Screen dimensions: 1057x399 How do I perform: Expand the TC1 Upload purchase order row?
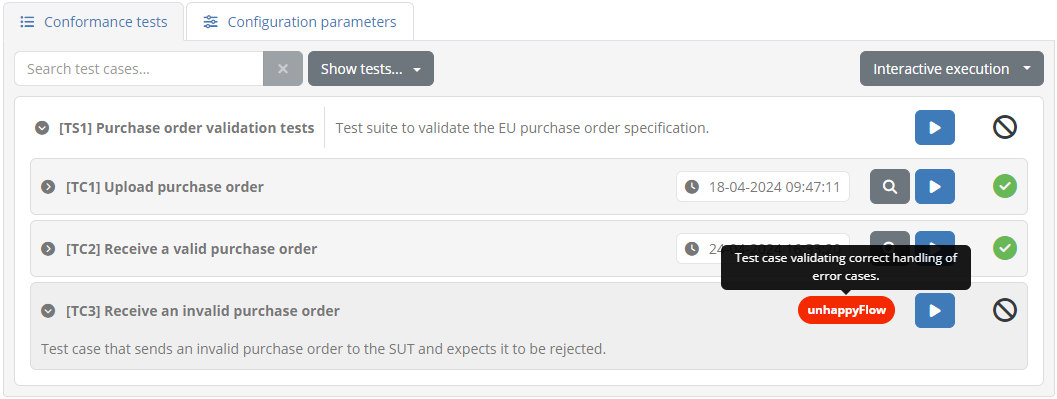pyautogui.click(x=48, y=187)
